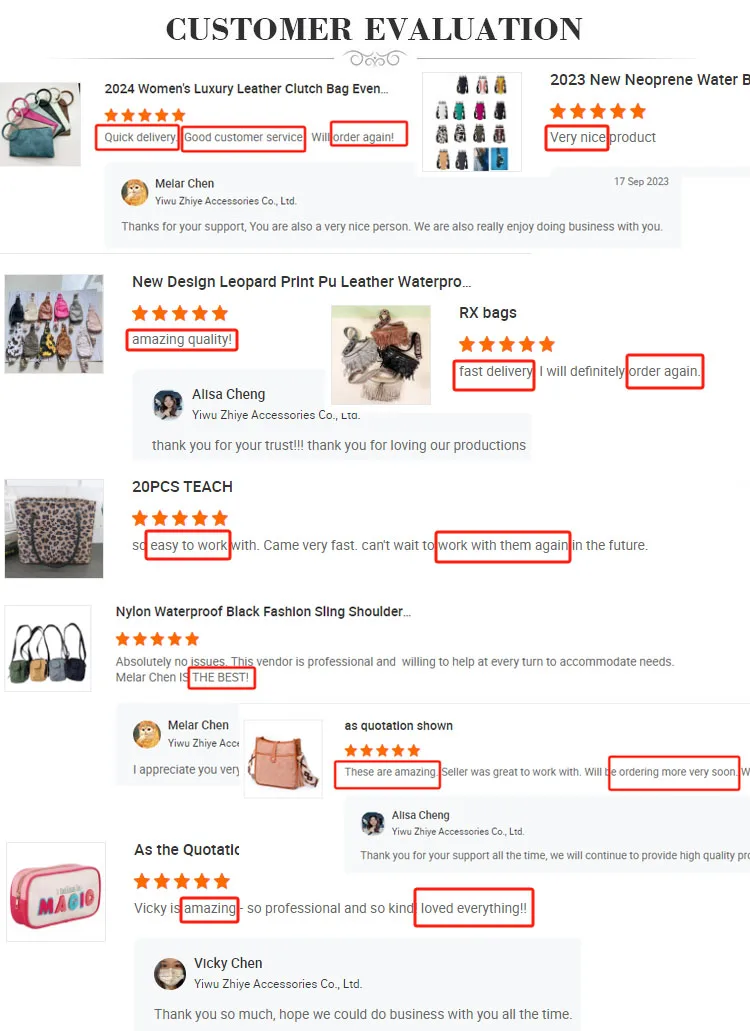Click the stars rating under RX bags
The width and height of the screenshot is (750, 1031).
(x=507, y=344)
